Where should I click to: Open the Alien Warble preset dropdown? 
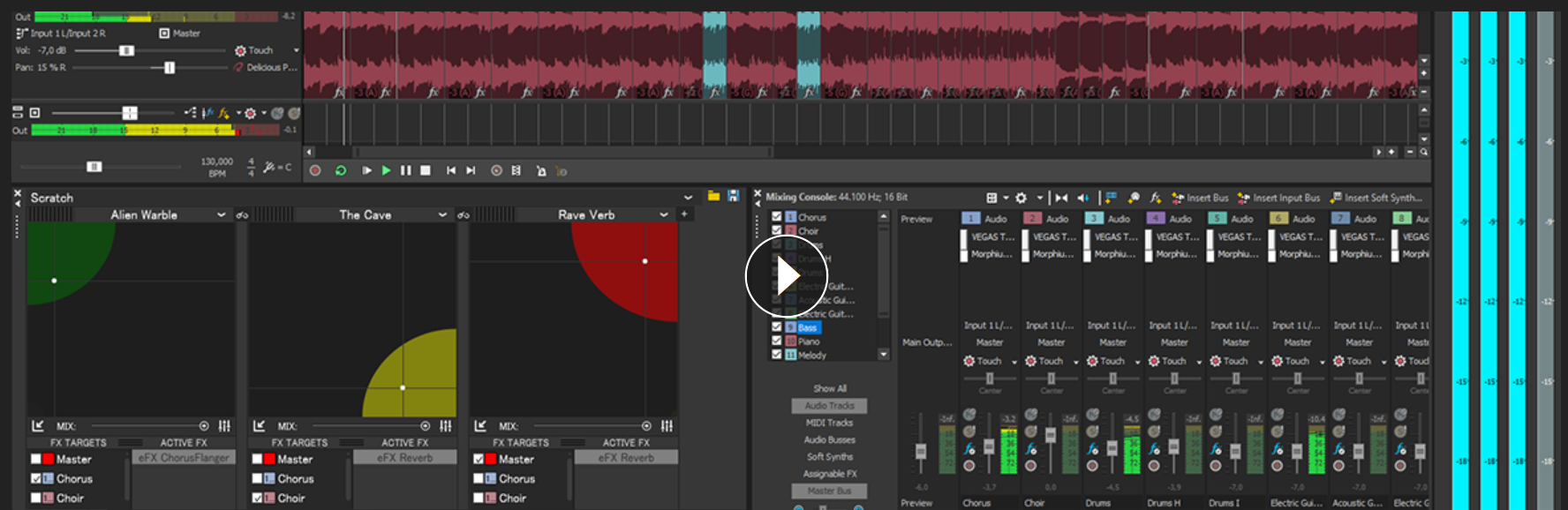(x=221, y=214)
